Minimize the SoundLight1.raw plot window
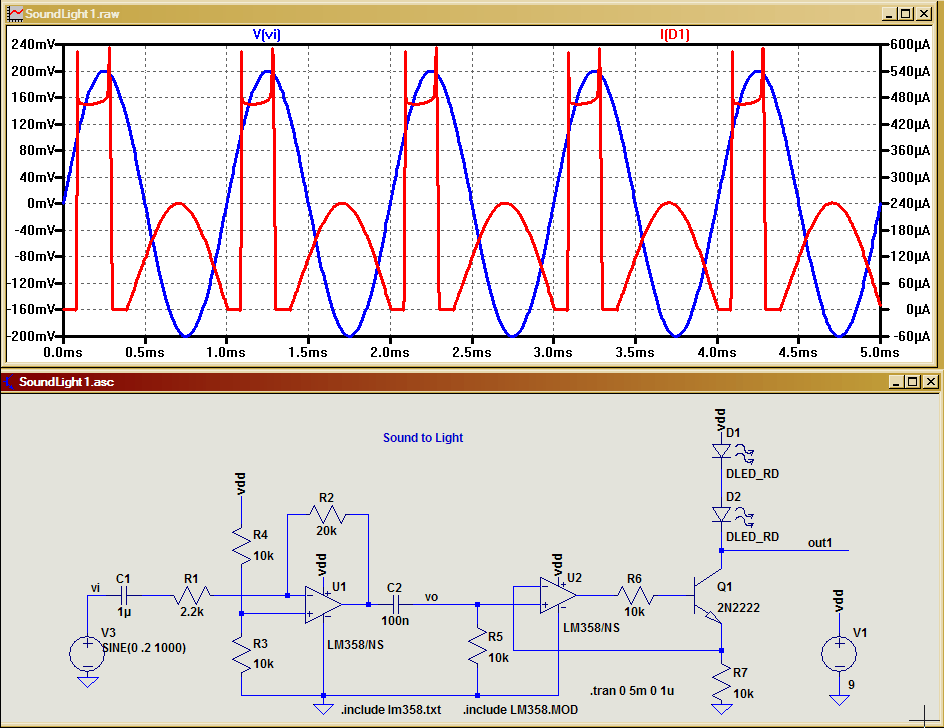The height and width of the screenshot is (728, 944). point(889,13)
